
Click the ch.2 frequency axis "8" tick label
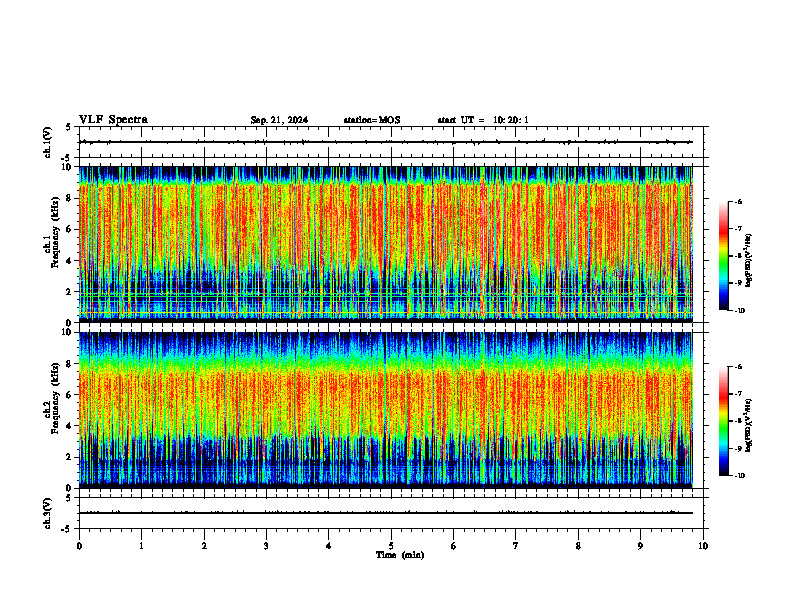click(x=70, y=364)
